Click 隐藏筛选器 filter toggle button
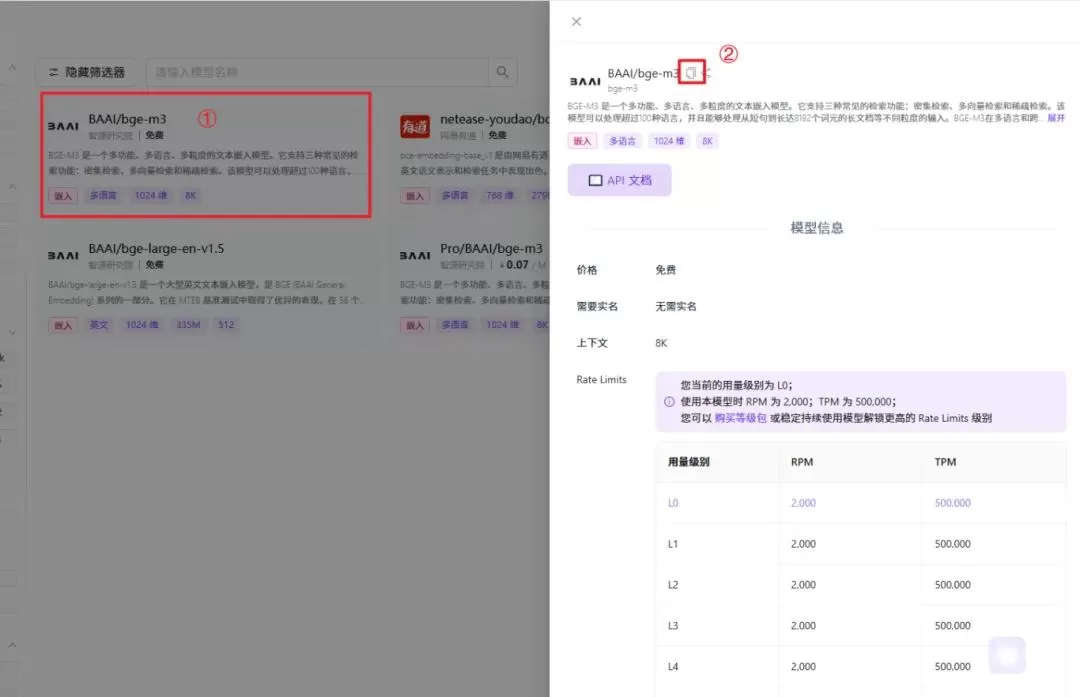 pyautogui.click(x=86, y=72)
